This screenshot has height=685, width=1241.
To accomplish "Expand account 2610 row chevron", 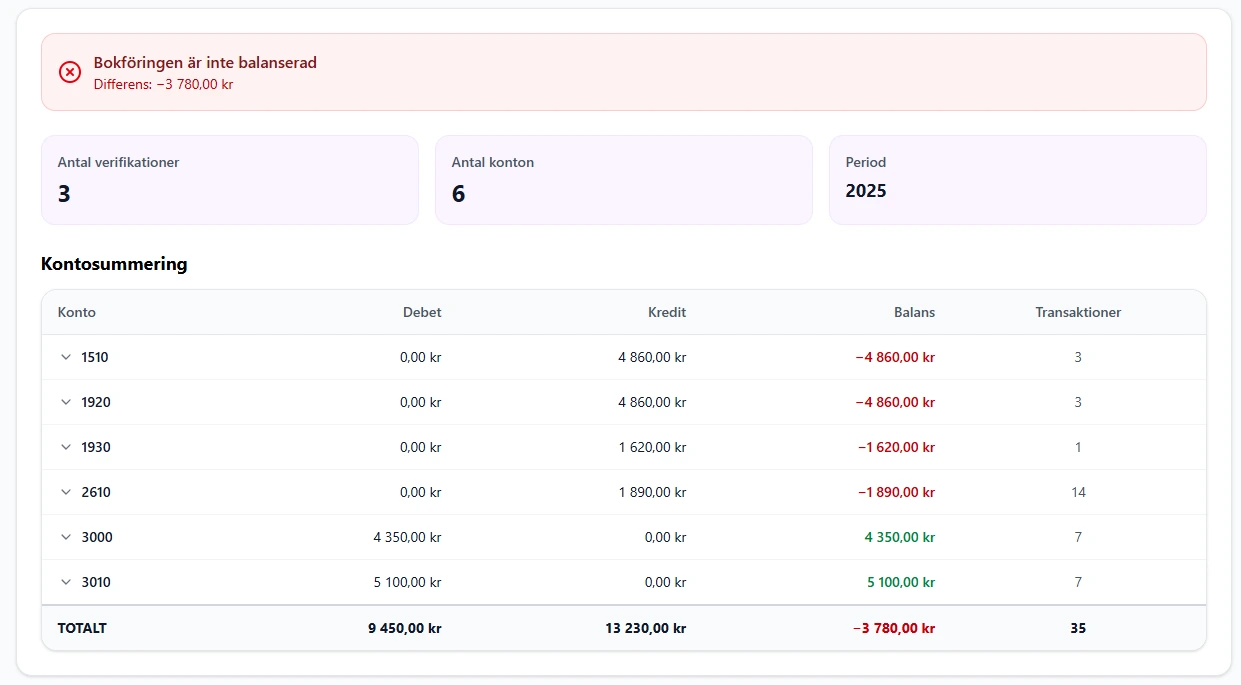I will (66, 492).
